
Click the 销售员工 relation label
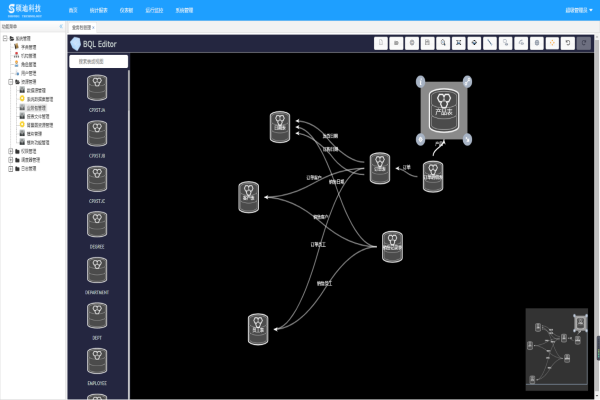tap(324, 284)
